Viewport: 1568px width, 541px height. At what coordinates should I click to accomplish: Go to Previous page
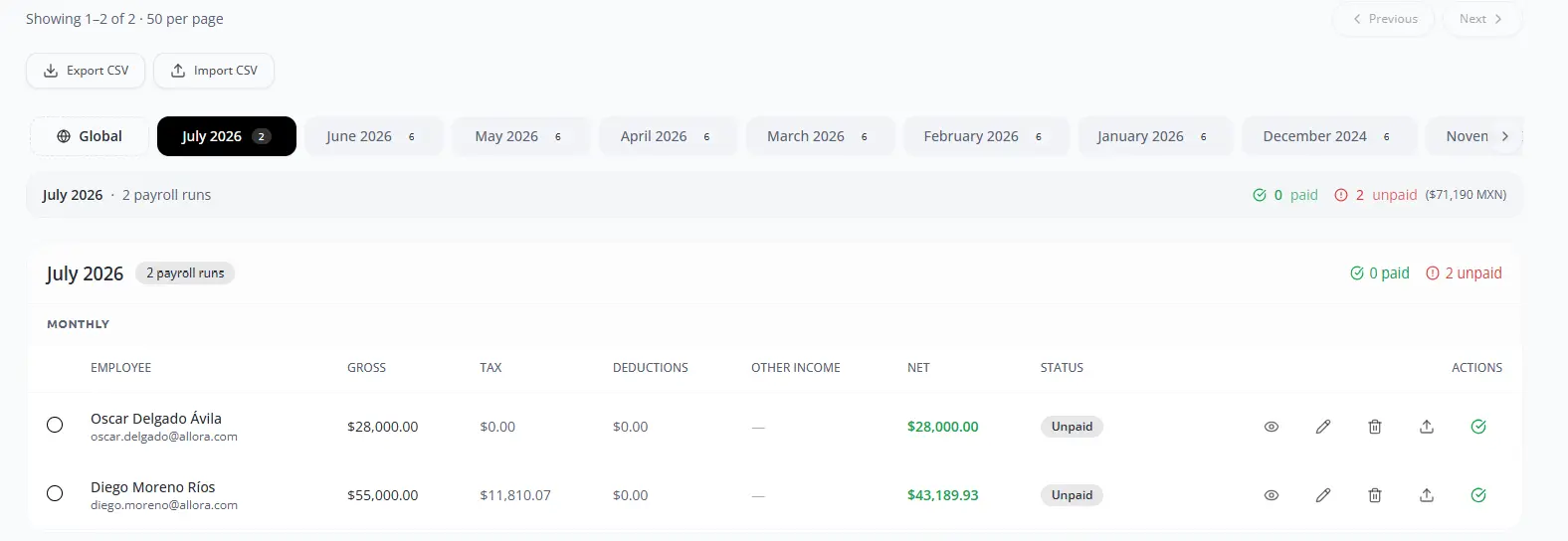click(1384, 19)
